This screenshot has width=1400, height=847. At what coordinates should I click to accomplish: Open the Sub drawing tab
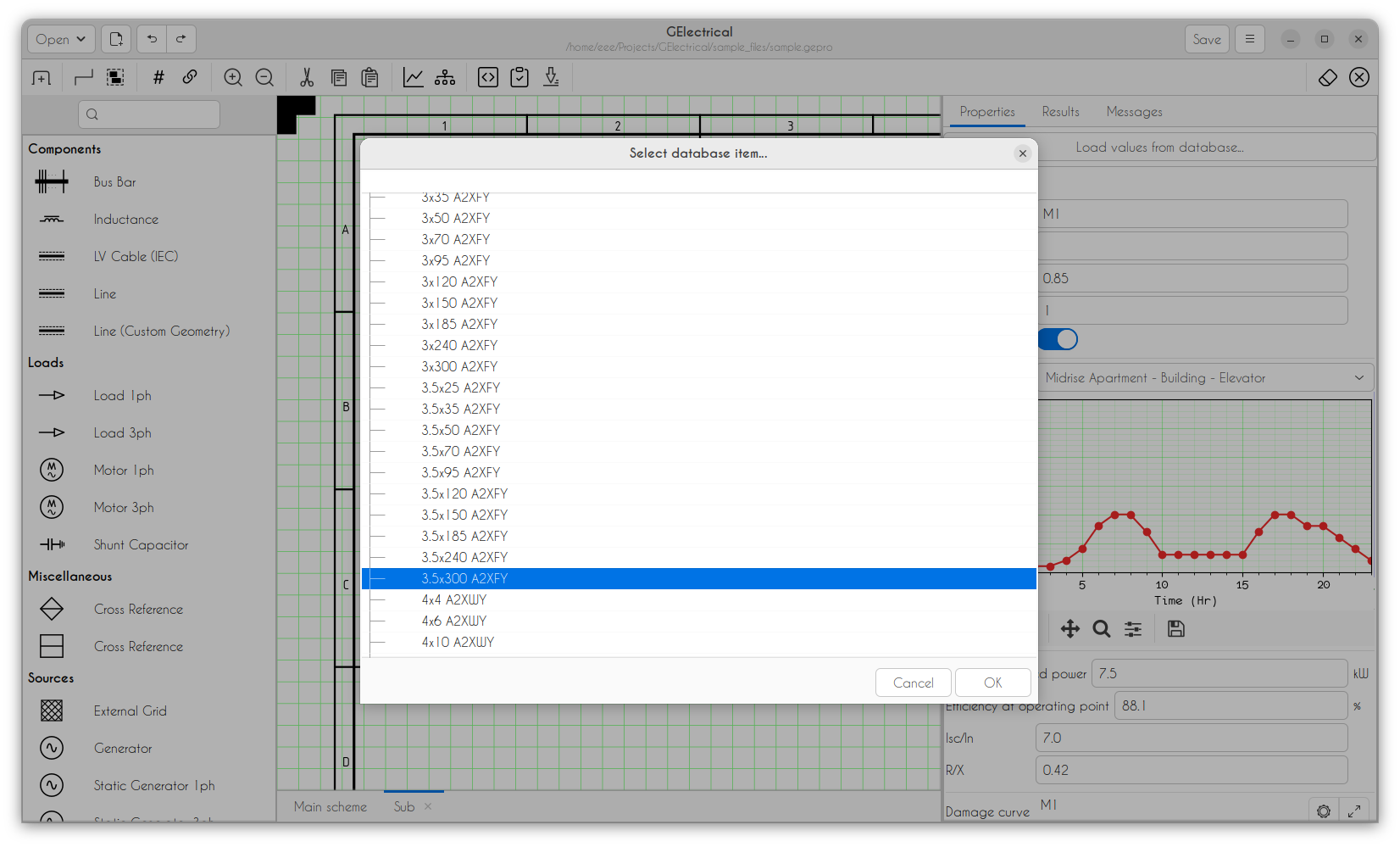404,807
